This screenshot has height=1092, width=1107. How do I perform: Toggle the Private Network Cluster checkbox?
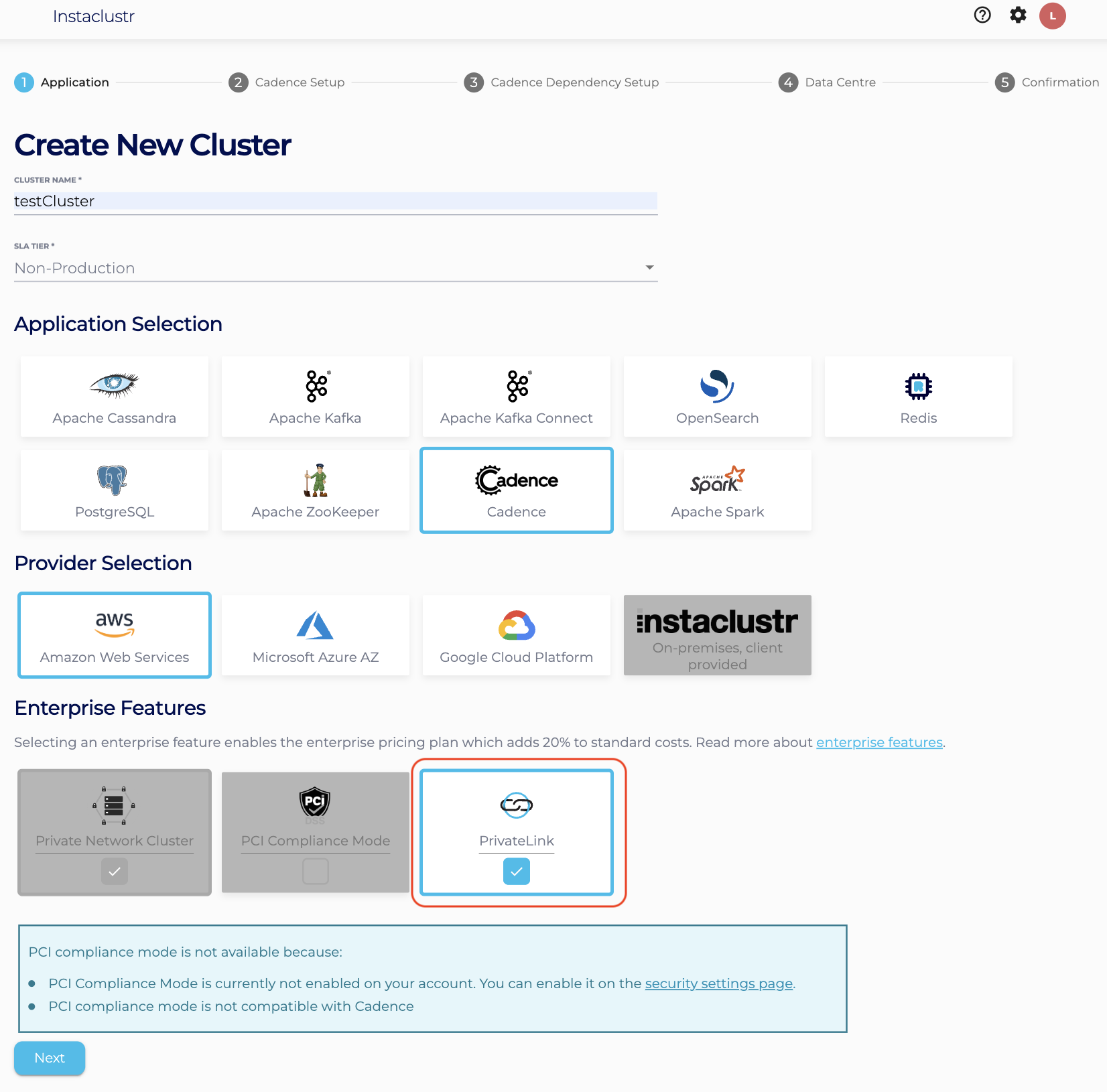tap(115, 872)
